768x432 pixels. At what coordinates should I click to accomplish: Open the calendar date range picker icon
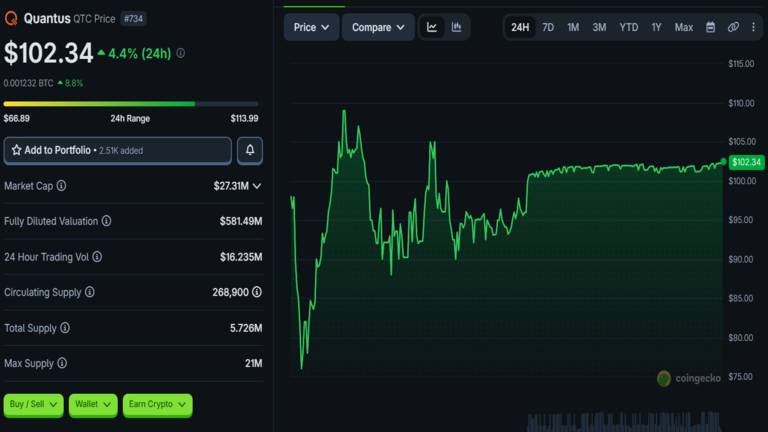pos(710,27)
